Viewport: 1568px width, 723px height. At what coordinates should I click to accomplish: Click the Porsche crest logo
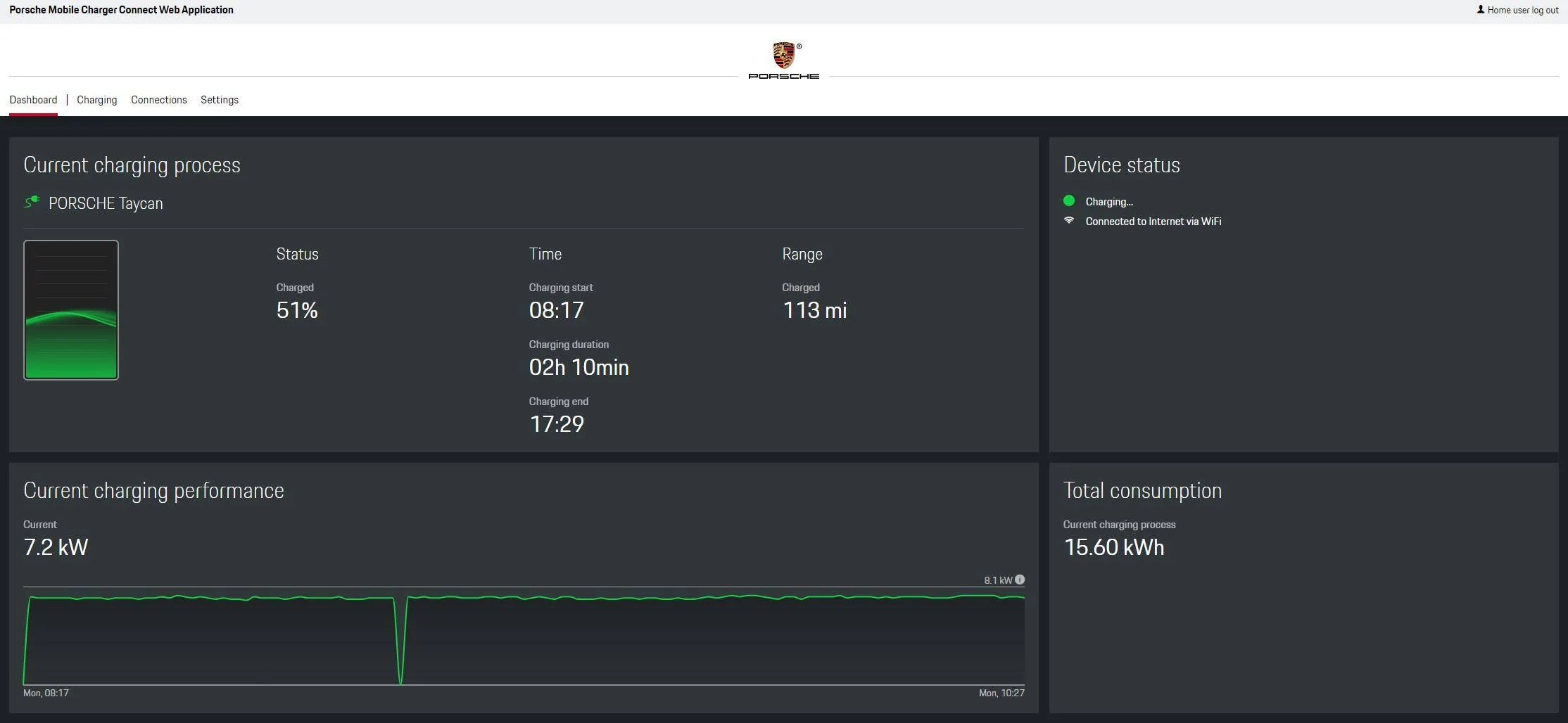pos(783,55)
